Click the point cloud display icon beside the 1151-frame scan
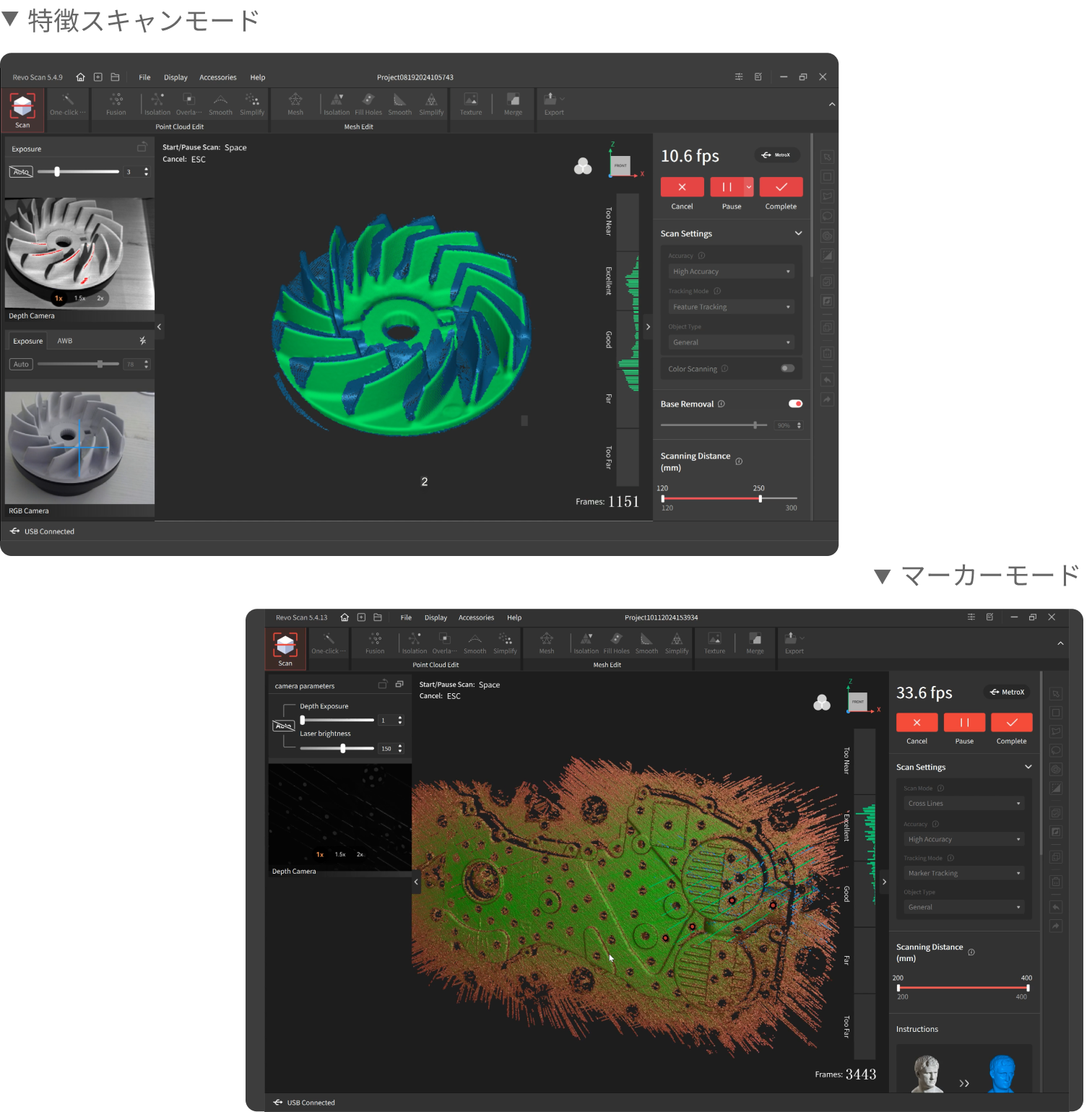Image resolution: width=1092 pixels, height=1112 pixels. pos(582,167)
